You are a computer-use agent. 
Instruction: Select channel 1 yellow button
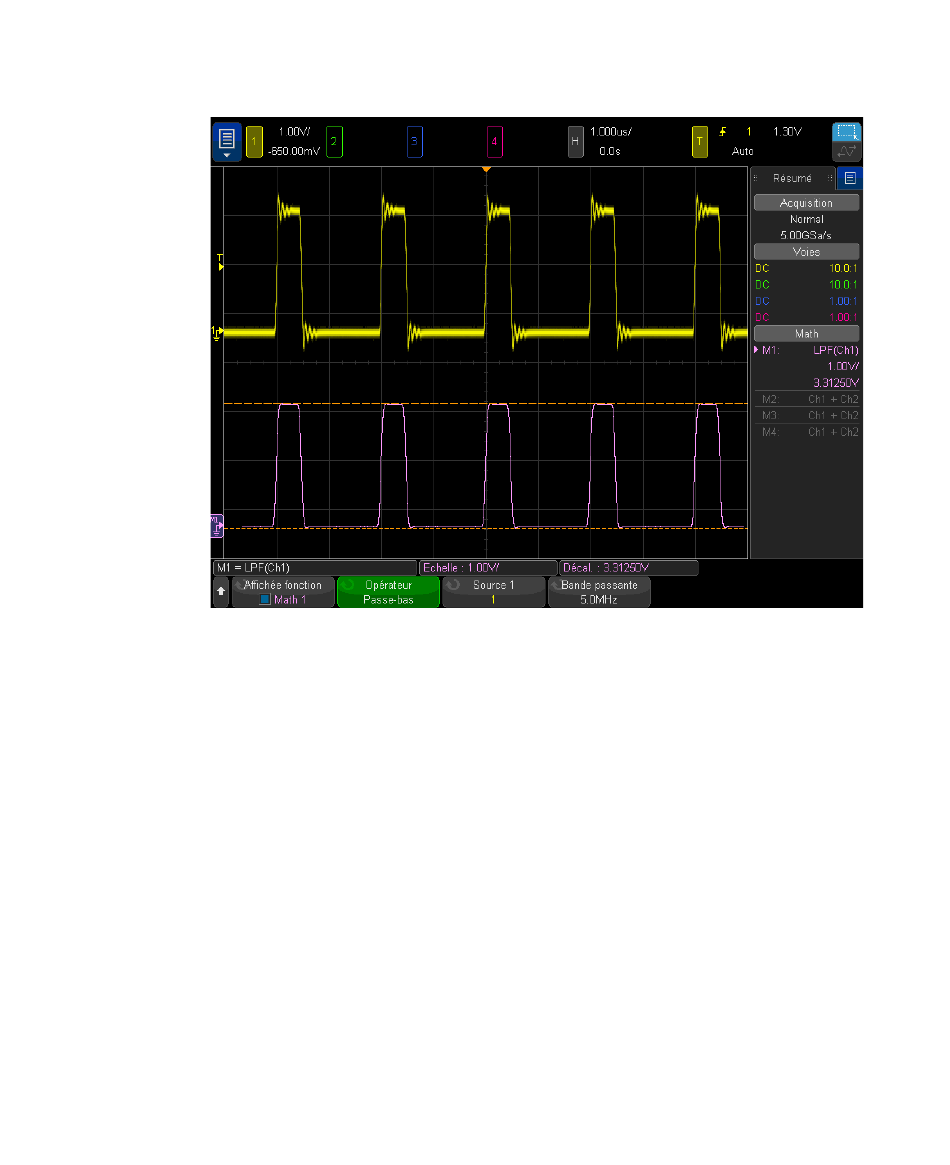click(254, 141)
